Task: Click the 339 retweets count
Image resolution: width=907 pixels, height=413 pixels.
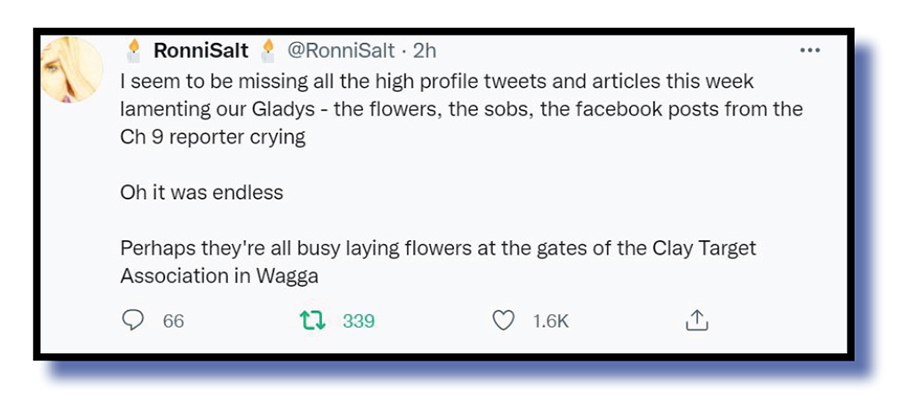Action: tap(358, 321)
